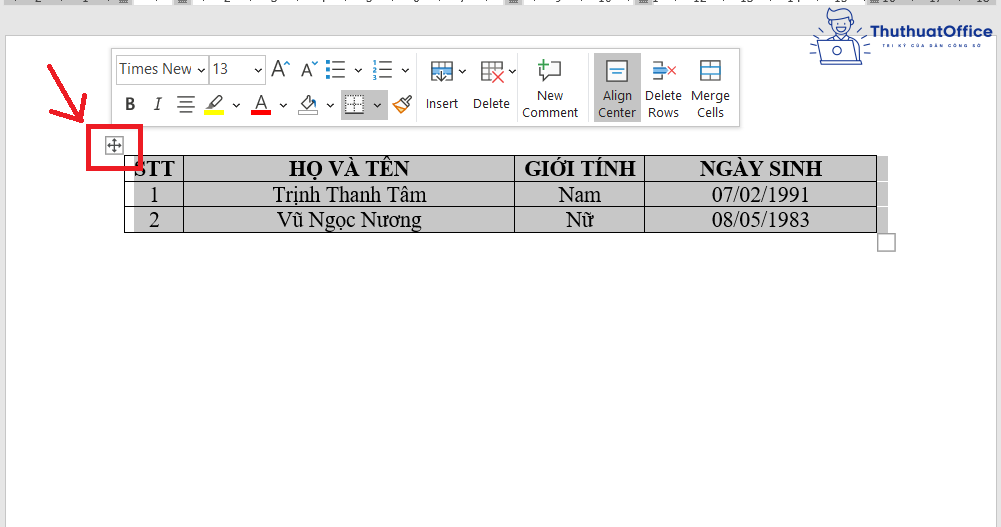Expand the Delete dropdown arrow
This screenshot has height=527, width=1001.
tap(512, 71)
